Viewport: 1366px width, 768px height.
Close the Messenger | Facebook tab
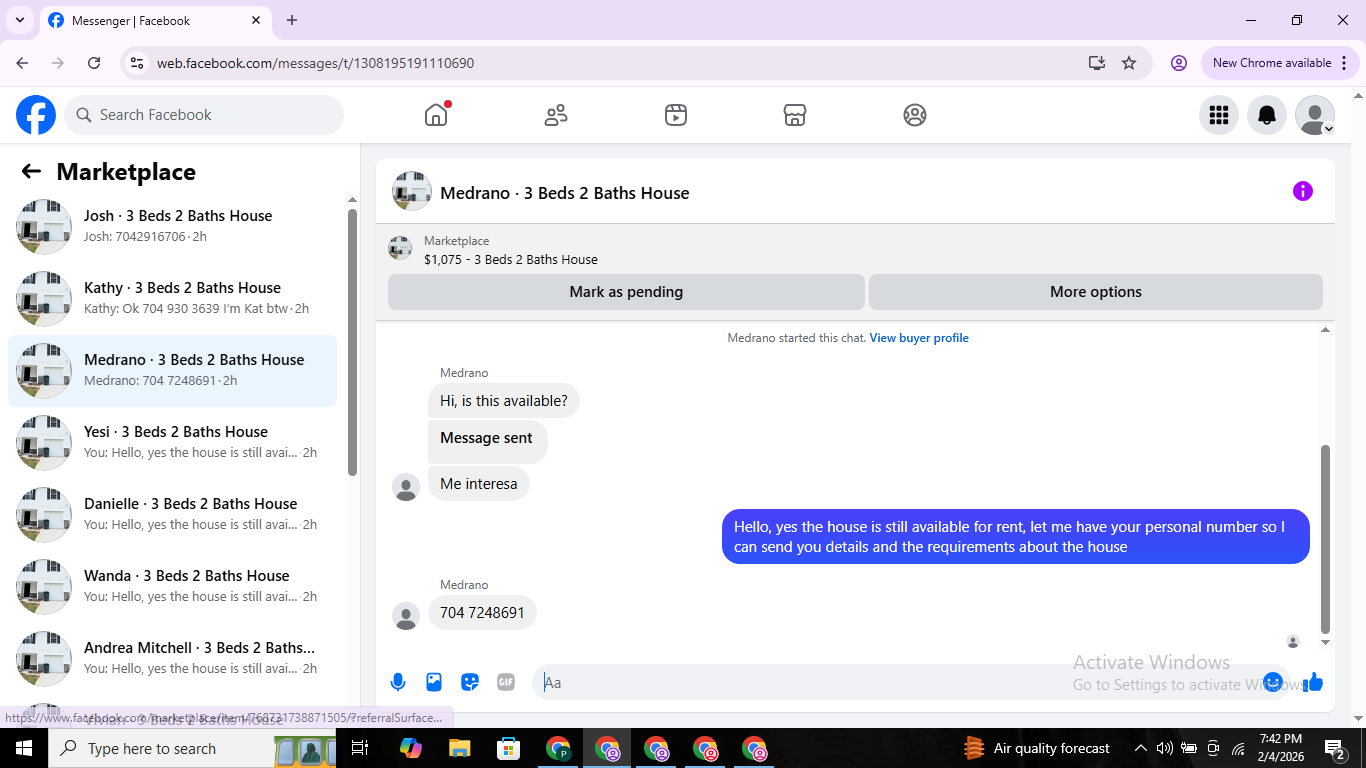pos(256,20)
